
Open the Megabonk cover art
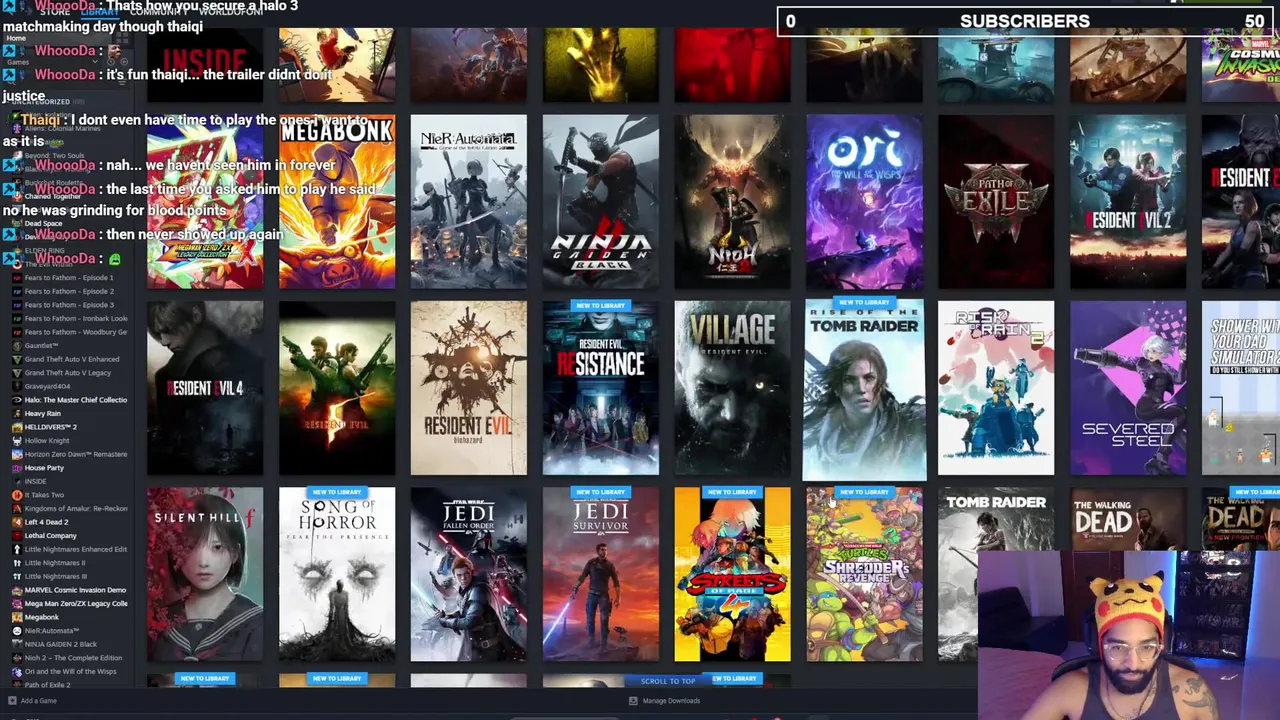(x=337, y=201)
